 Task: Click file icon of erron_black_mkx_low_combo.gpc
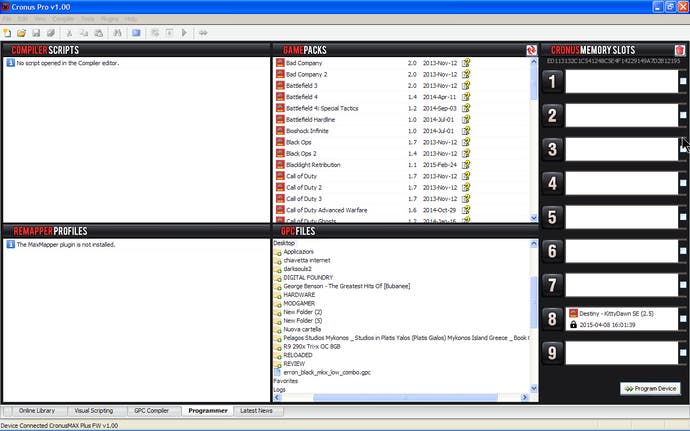point(278,372)
